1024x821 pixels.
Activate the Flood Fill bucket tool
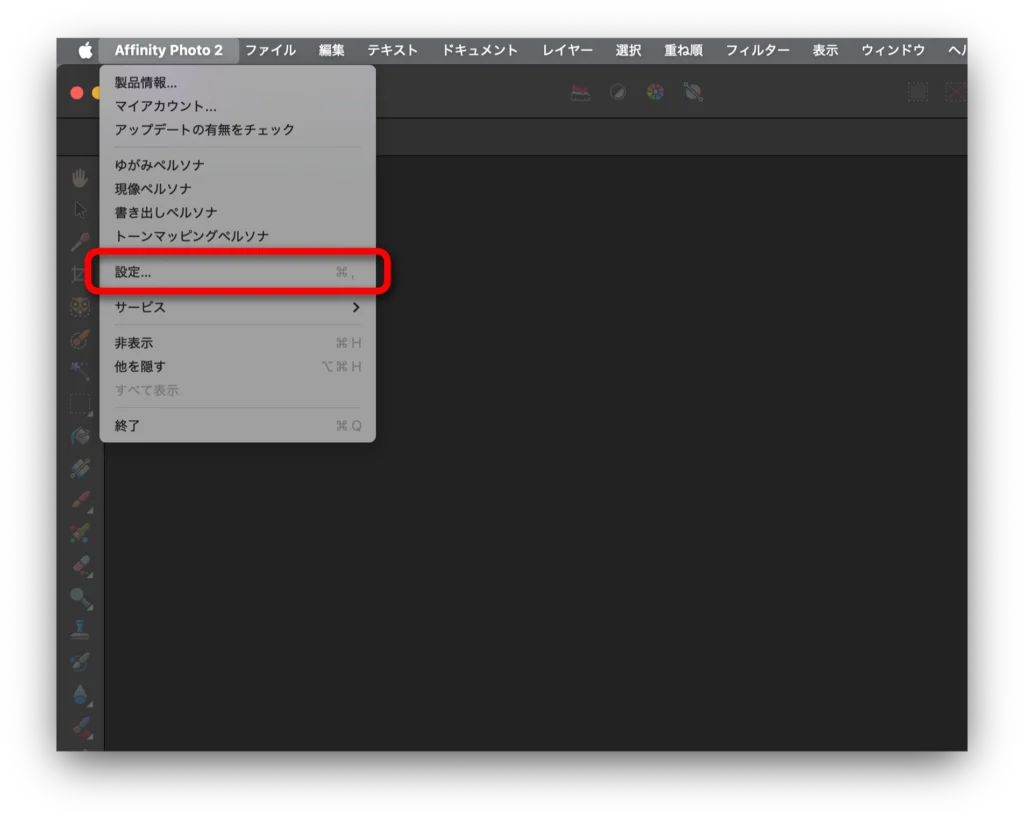tap(80, 436)
